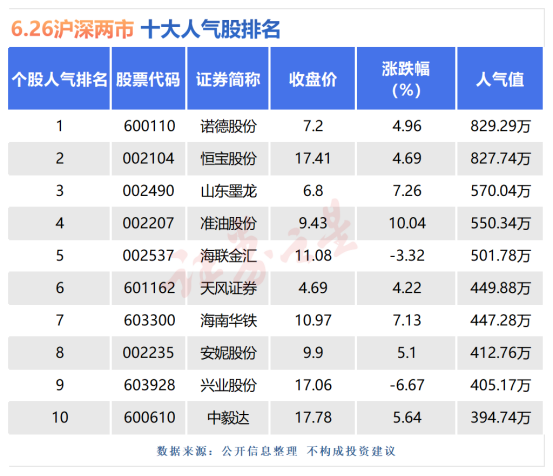This screenshot has height=476, width=553.
Task: Click popularity value 447.28万
Action: coord(500,321)
